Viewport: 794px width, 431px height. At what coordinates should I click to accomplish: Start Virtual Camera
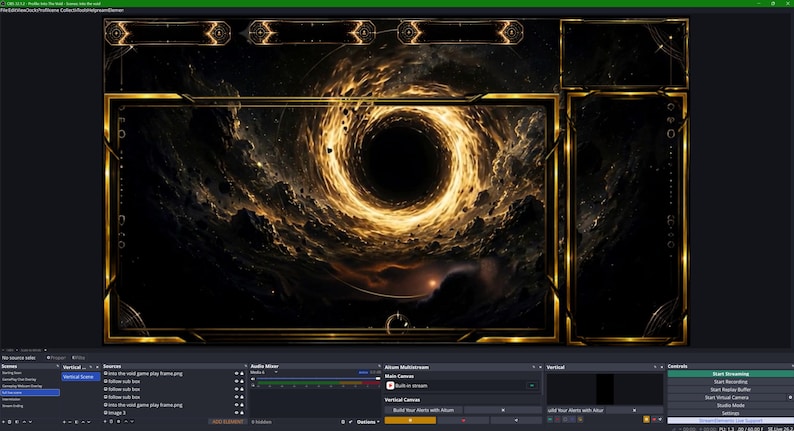click(726, 398)
